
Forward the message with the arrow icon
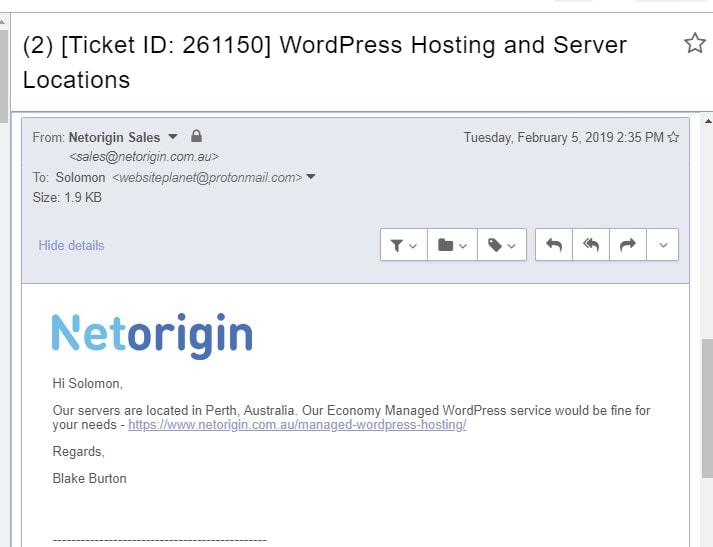[x=628, y=245]
